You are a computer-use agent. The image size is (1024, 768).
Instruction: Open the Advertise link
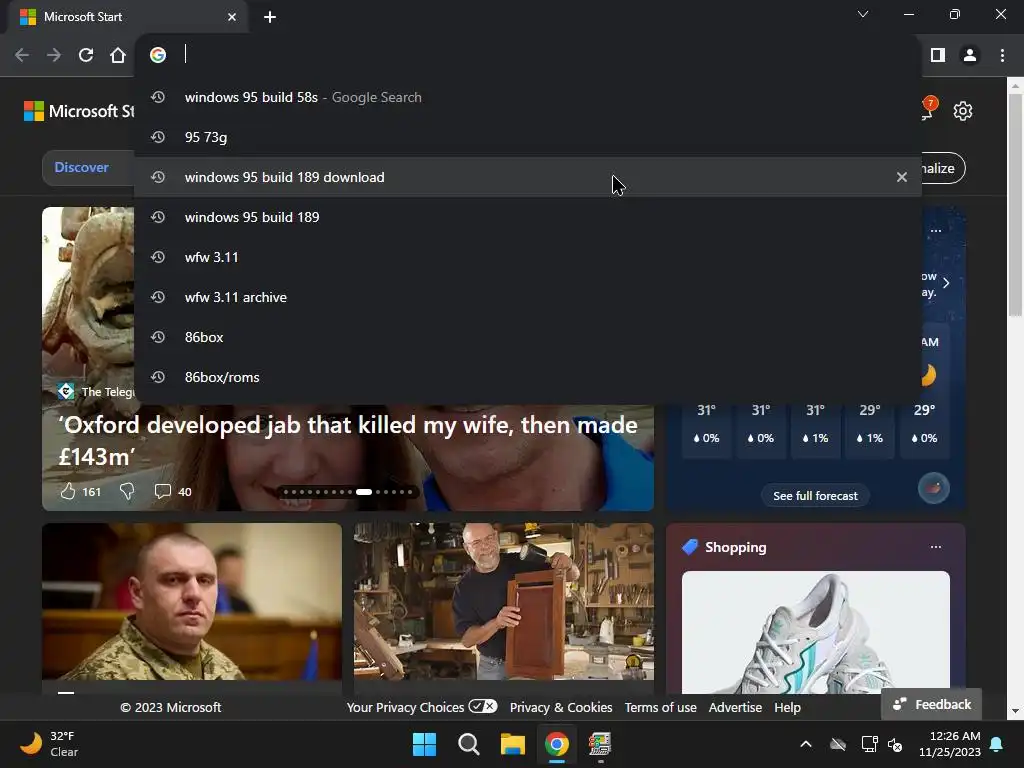pyautogui.click(x=735, y=707)
